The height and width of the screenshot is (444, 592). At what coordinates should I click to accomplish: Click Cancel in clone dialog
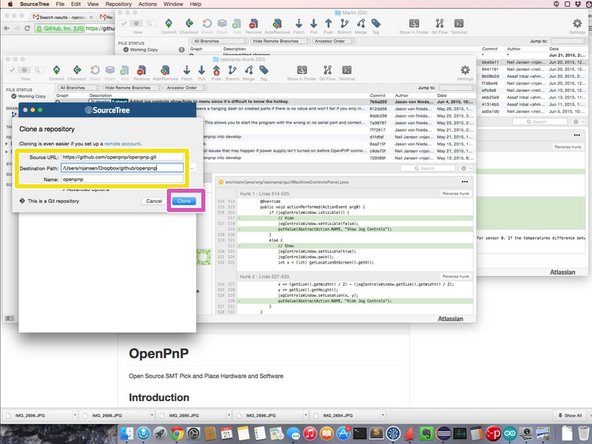tap(154, 201)
